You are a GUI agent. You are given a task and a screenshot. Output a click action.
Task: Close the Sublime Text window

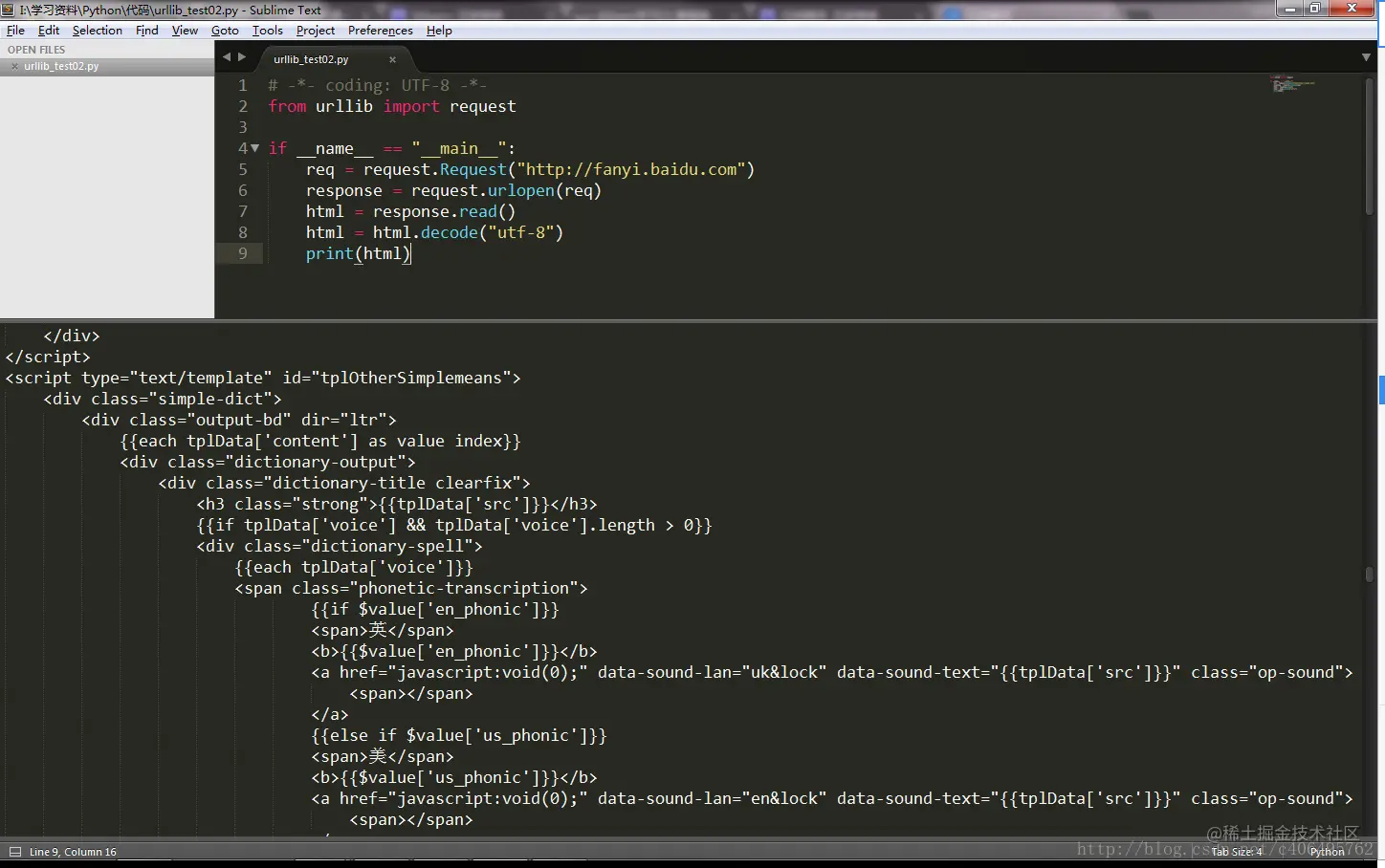coord(1352,9)
